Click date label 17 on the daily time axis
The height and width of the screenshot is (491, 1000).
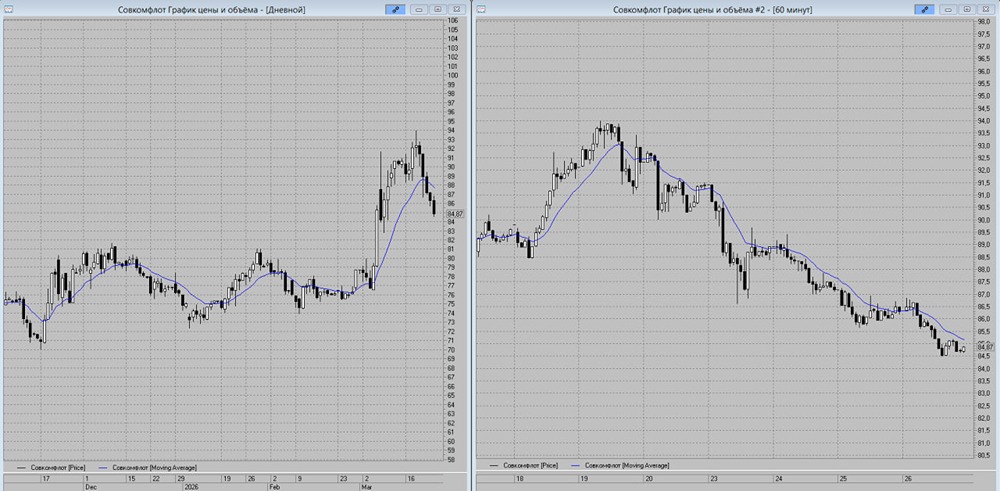[x=45, y=478]
